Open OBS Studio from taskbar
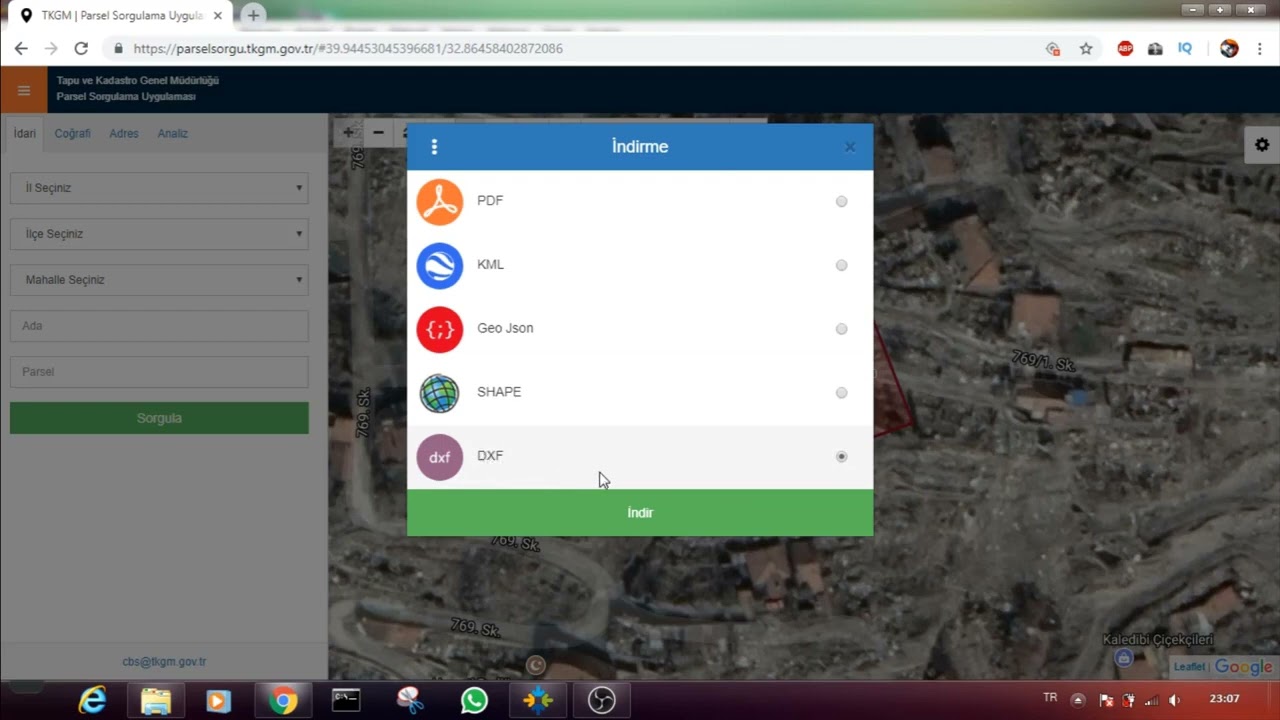This screenshot has height=720, width=1280. (x=601, y=701)
